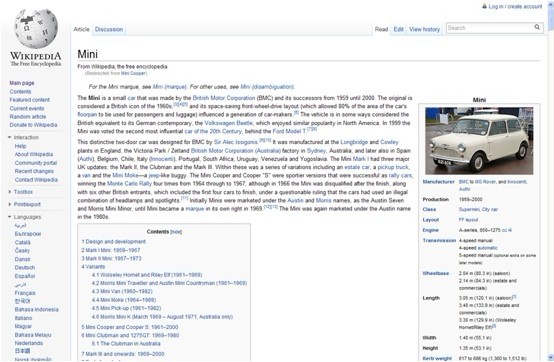554x362 pixels.
Task: Click Log in / create account link
Action: (515, 6)
